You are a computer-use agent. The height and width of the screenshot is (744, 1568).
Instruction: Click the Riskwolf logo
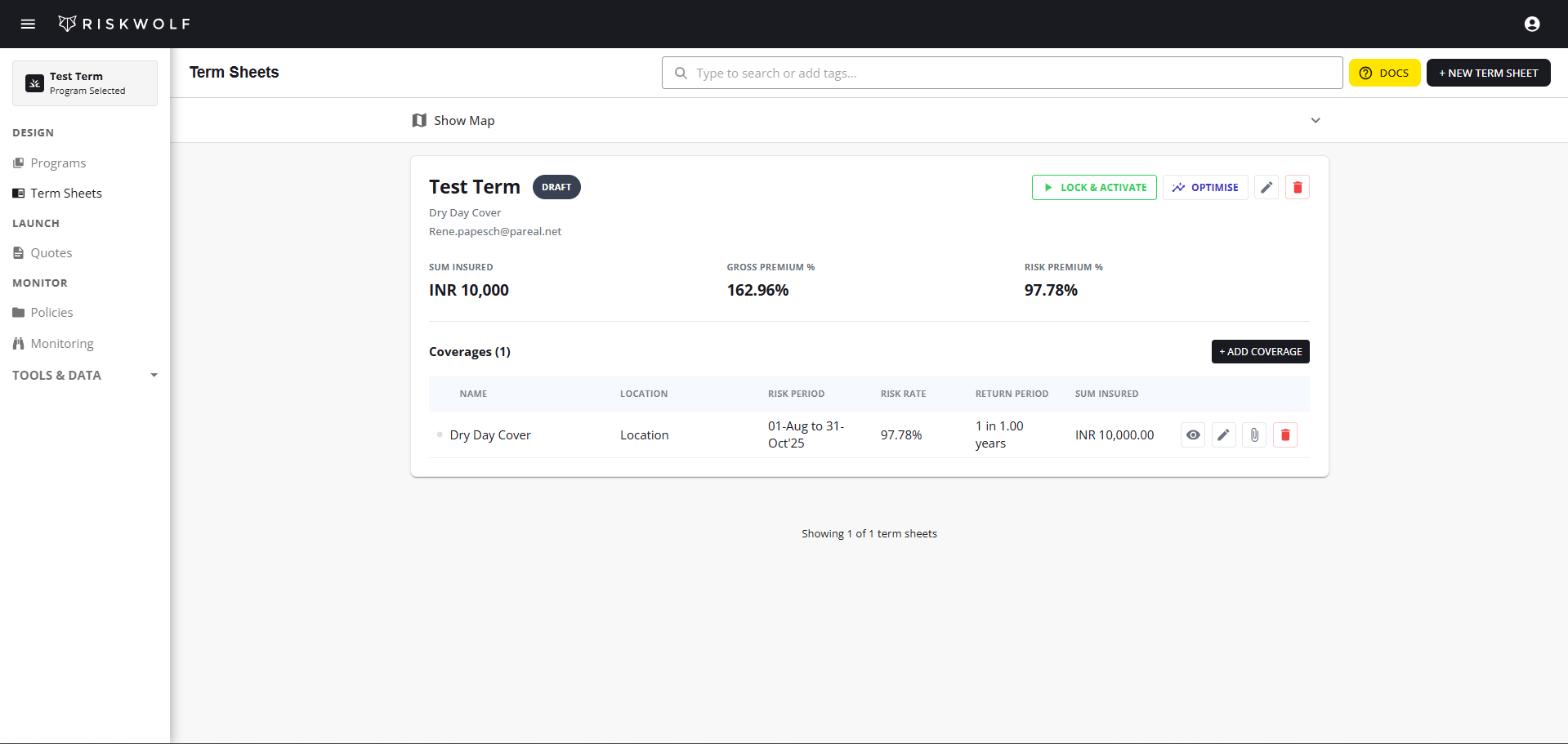124,24
